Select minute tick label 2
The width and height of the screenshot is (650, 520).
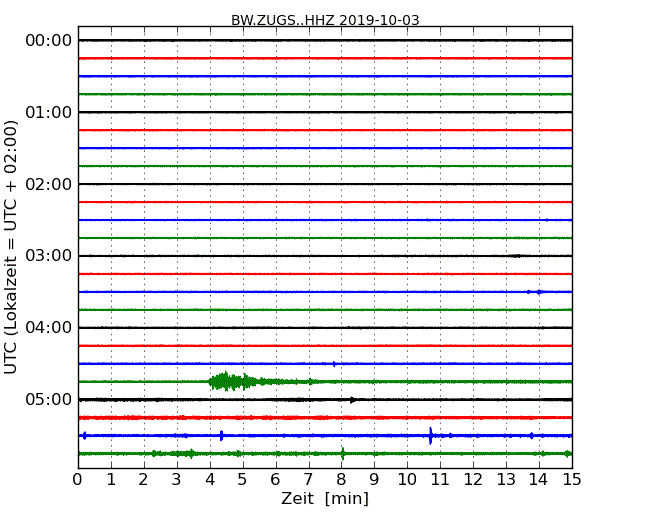143,480
